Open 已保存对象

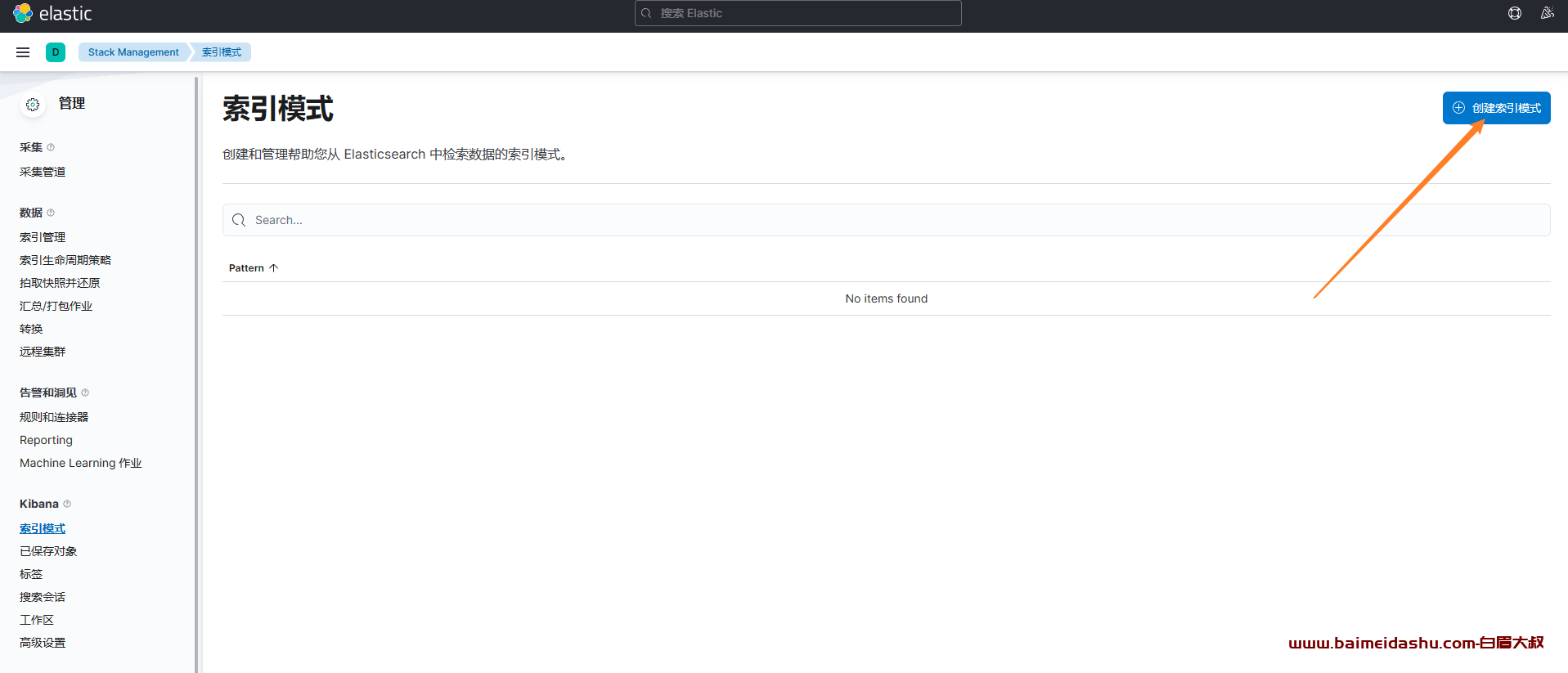point(48,551)
